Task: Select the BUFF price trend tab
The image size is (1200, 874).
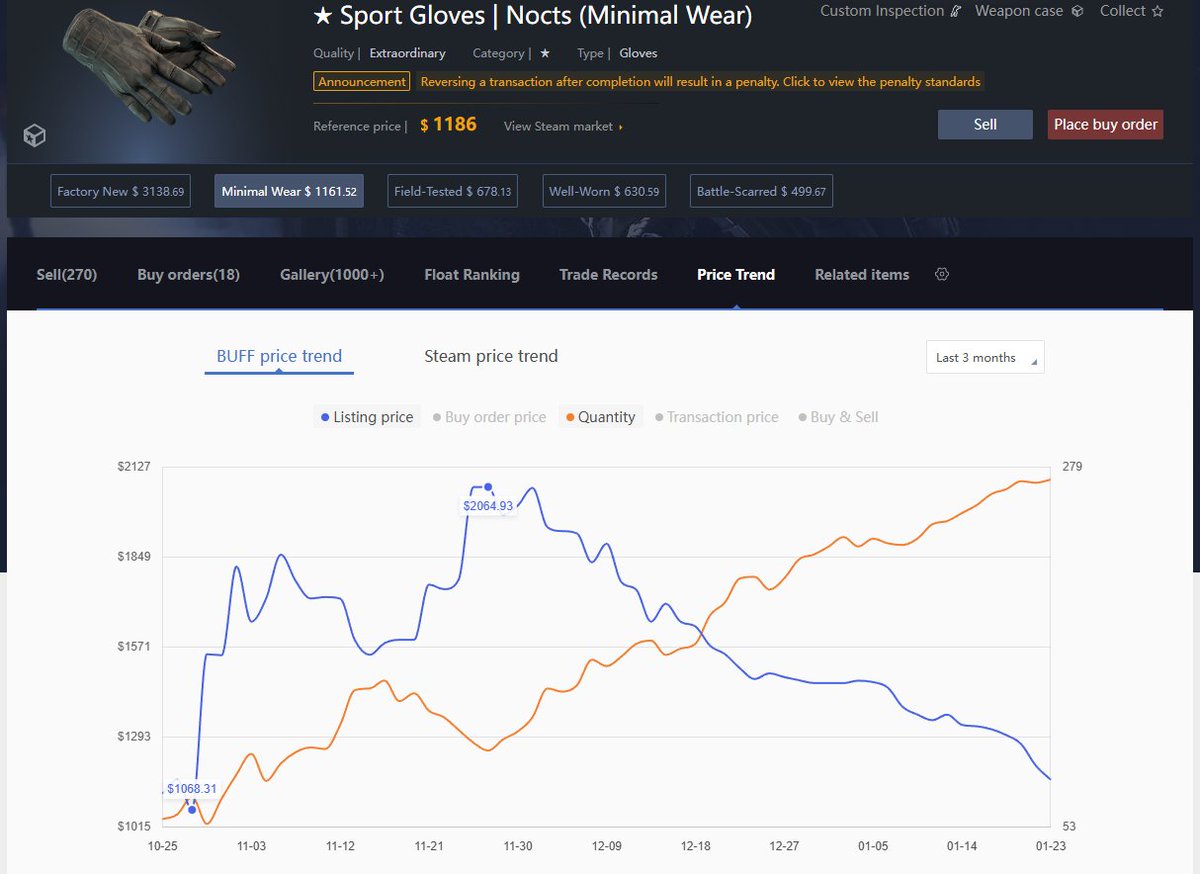Action: point(279,356)
